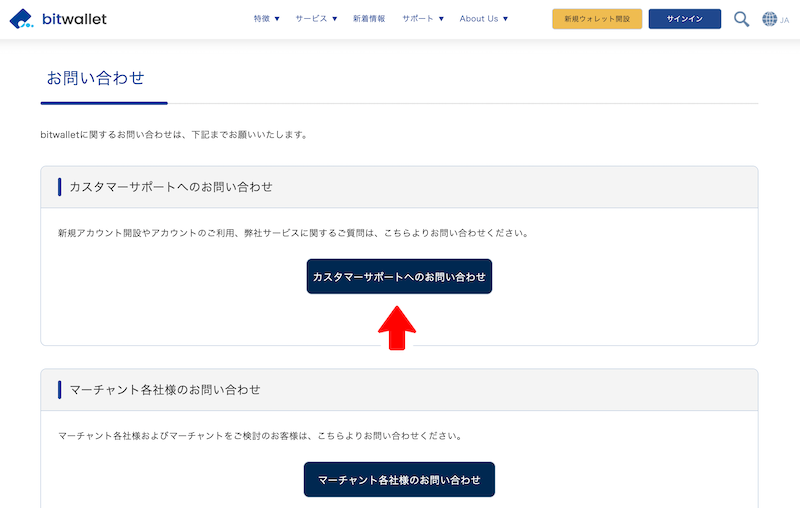Click the paragraph starting 新規アカウント開設や
The height and width of the screenshot is (508, 800).
[x=294, y=233]
